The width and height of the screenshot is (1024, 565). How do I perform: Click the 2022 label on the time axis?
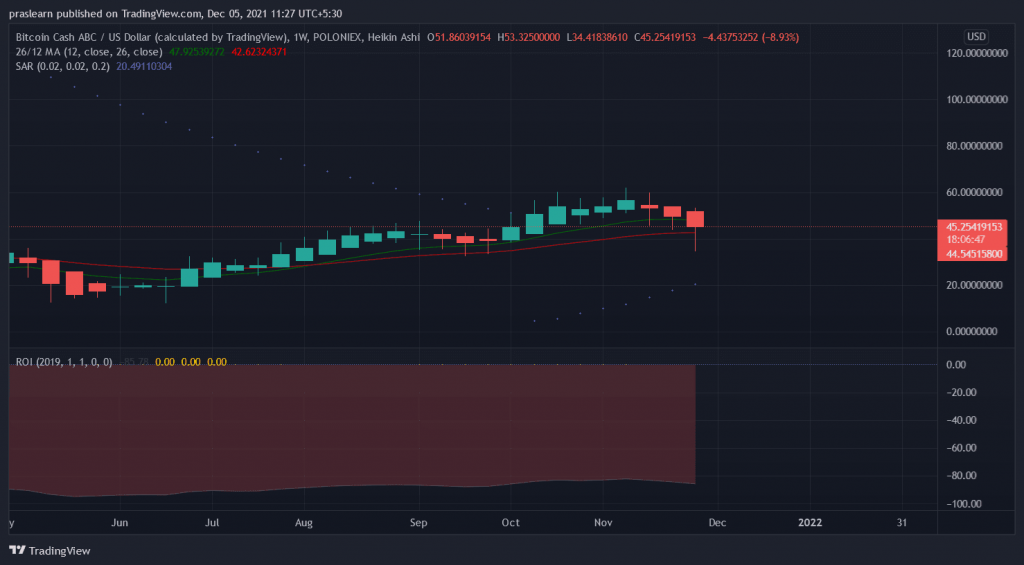pyautogui.click(x=809, y=522)
